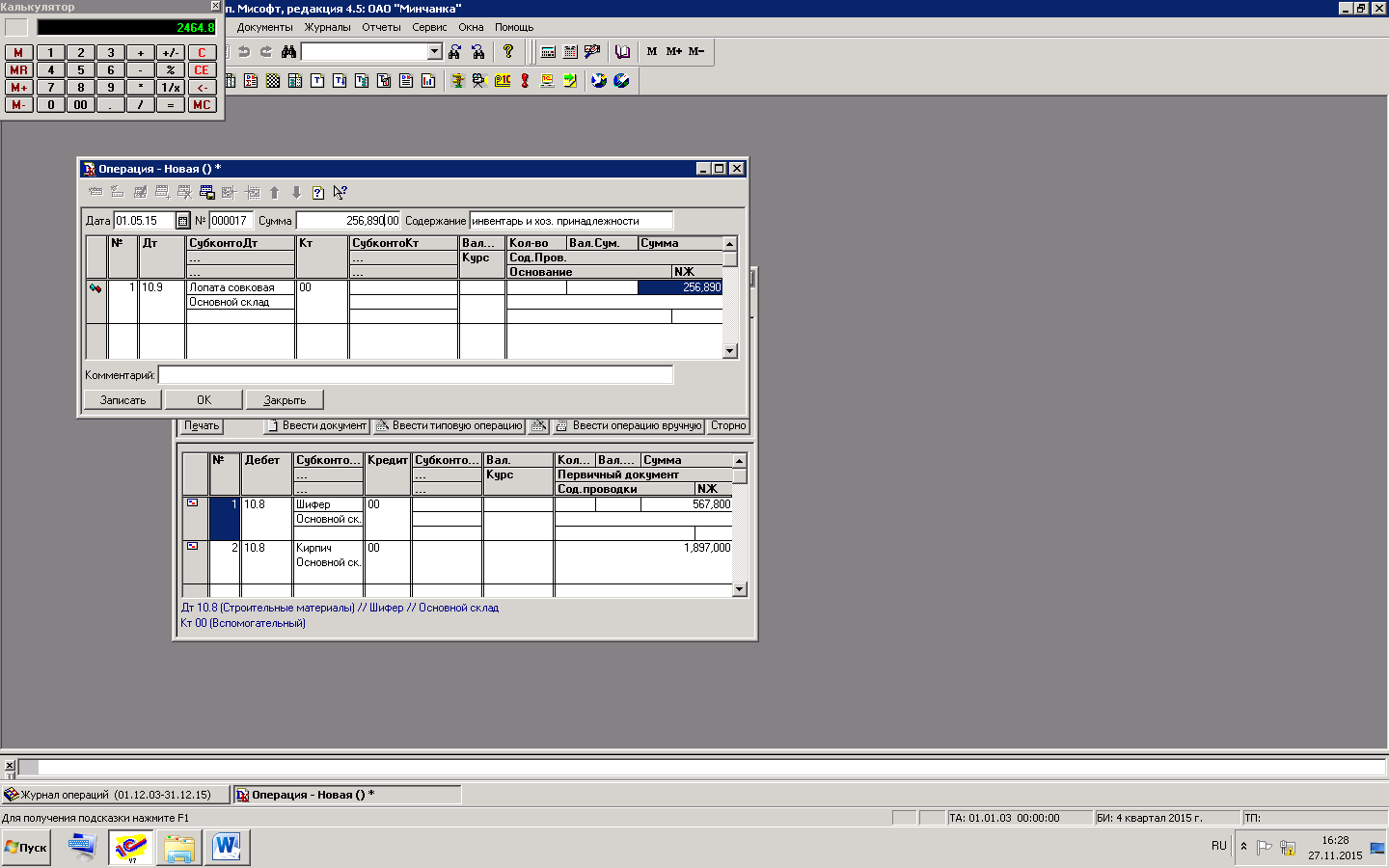1389x868 pixels.
Task: Click the movie camera icon
Action: coord(479,80)
